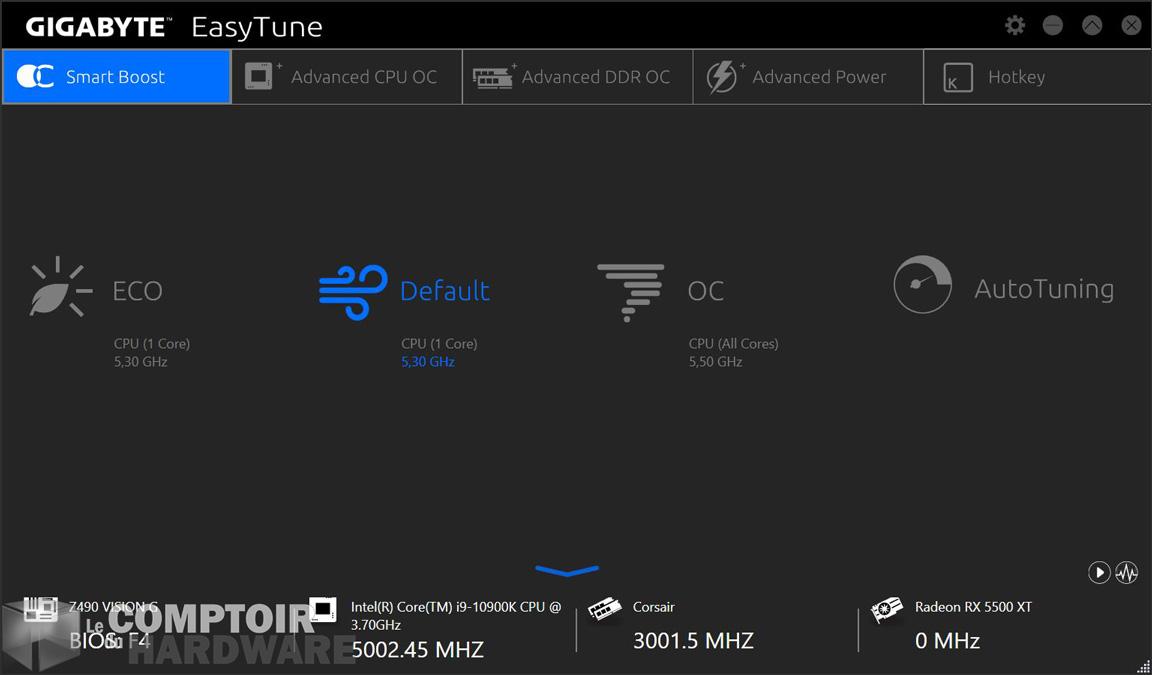Screen dimensions: 1152x675
Task: Click the OC mode label
Action: point(705,291)
